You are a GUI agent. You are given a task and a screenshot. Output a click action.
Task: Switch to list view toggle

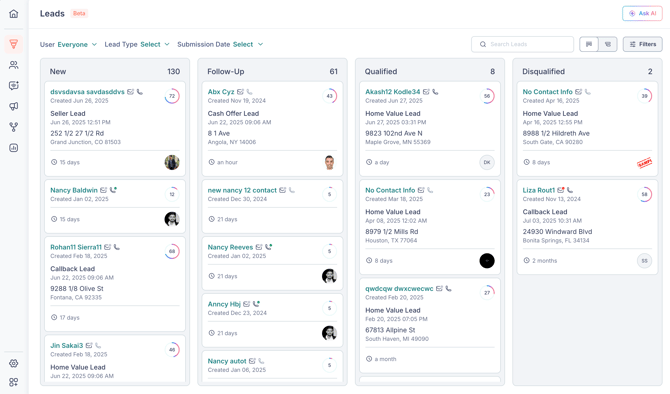(608, 44)
